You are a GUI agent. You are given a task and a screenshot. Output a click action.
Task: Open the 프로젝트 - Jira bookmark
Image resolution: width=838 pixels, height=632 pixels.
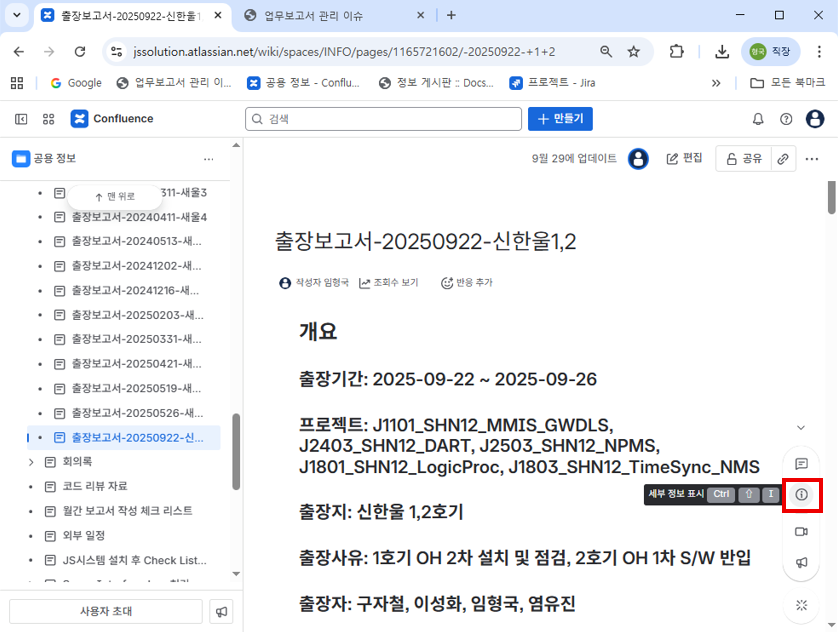552,83
